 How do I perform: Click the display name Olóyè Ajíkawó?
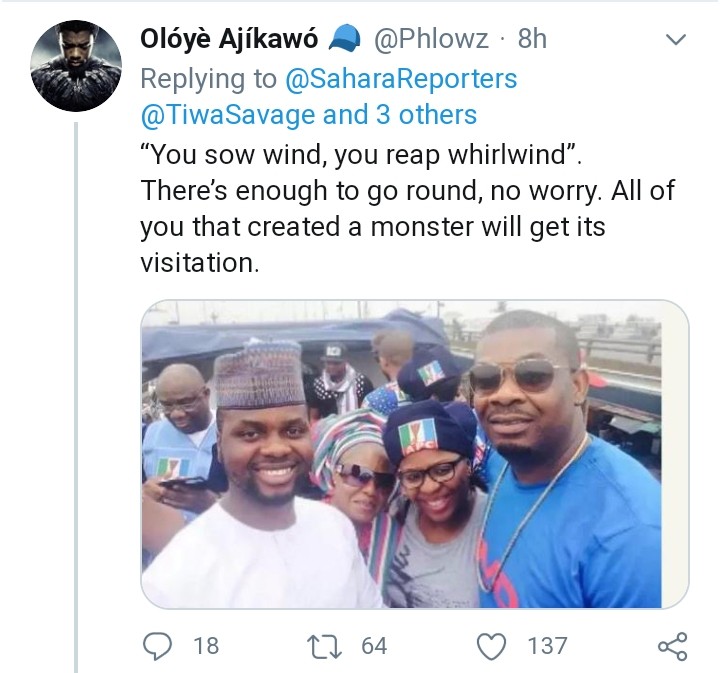229,39
